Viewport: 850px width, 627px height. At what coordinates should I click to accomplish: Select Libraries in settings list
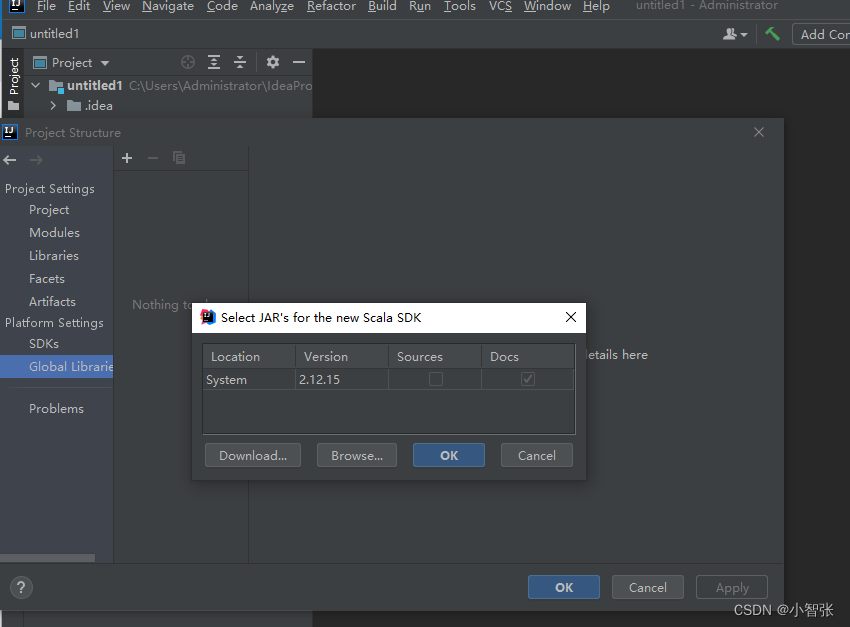pyautogui.click(x=54, y=256)
